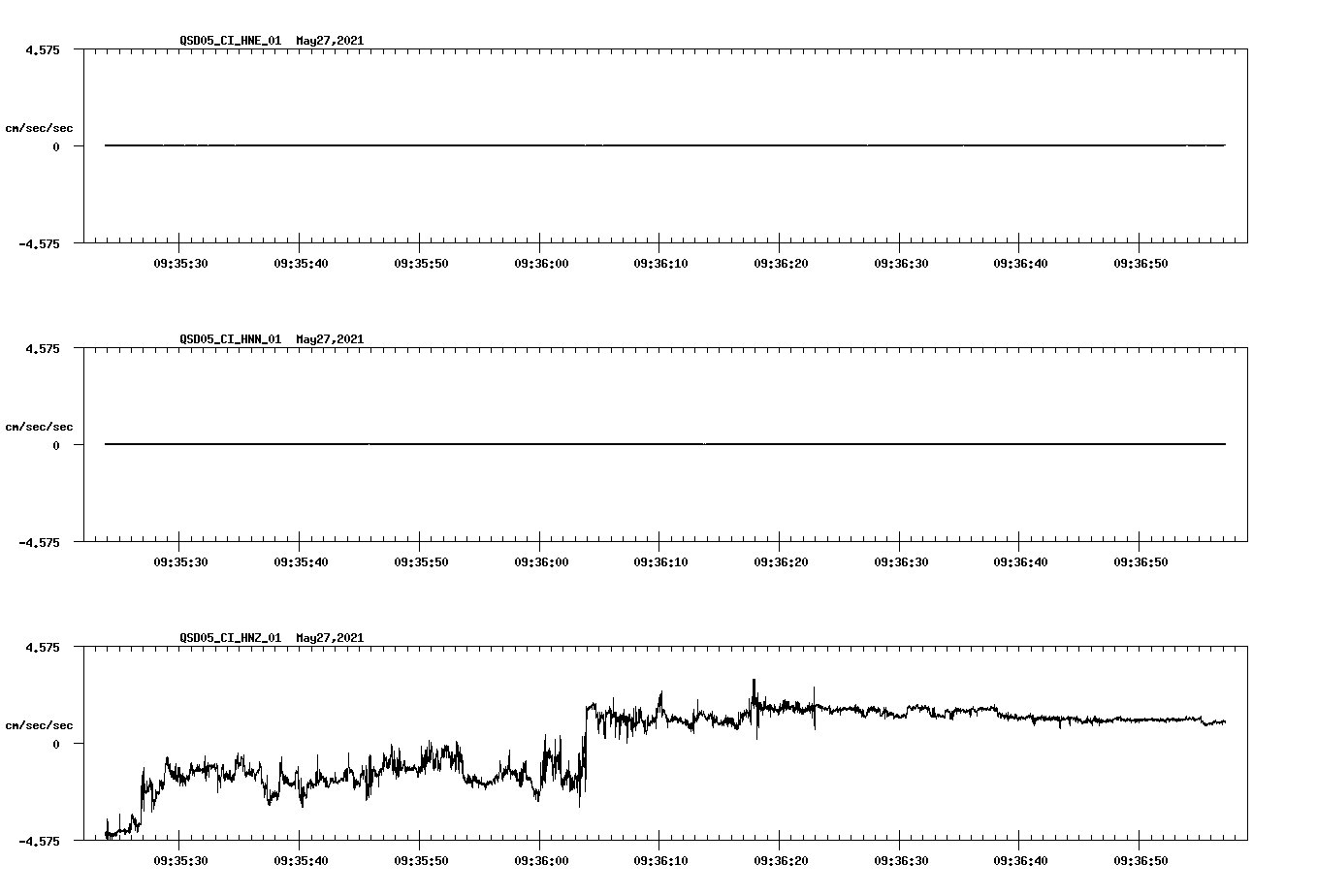
Task: Click the cm/sec/sec unit label on the top plot
Action: point(40,127)
